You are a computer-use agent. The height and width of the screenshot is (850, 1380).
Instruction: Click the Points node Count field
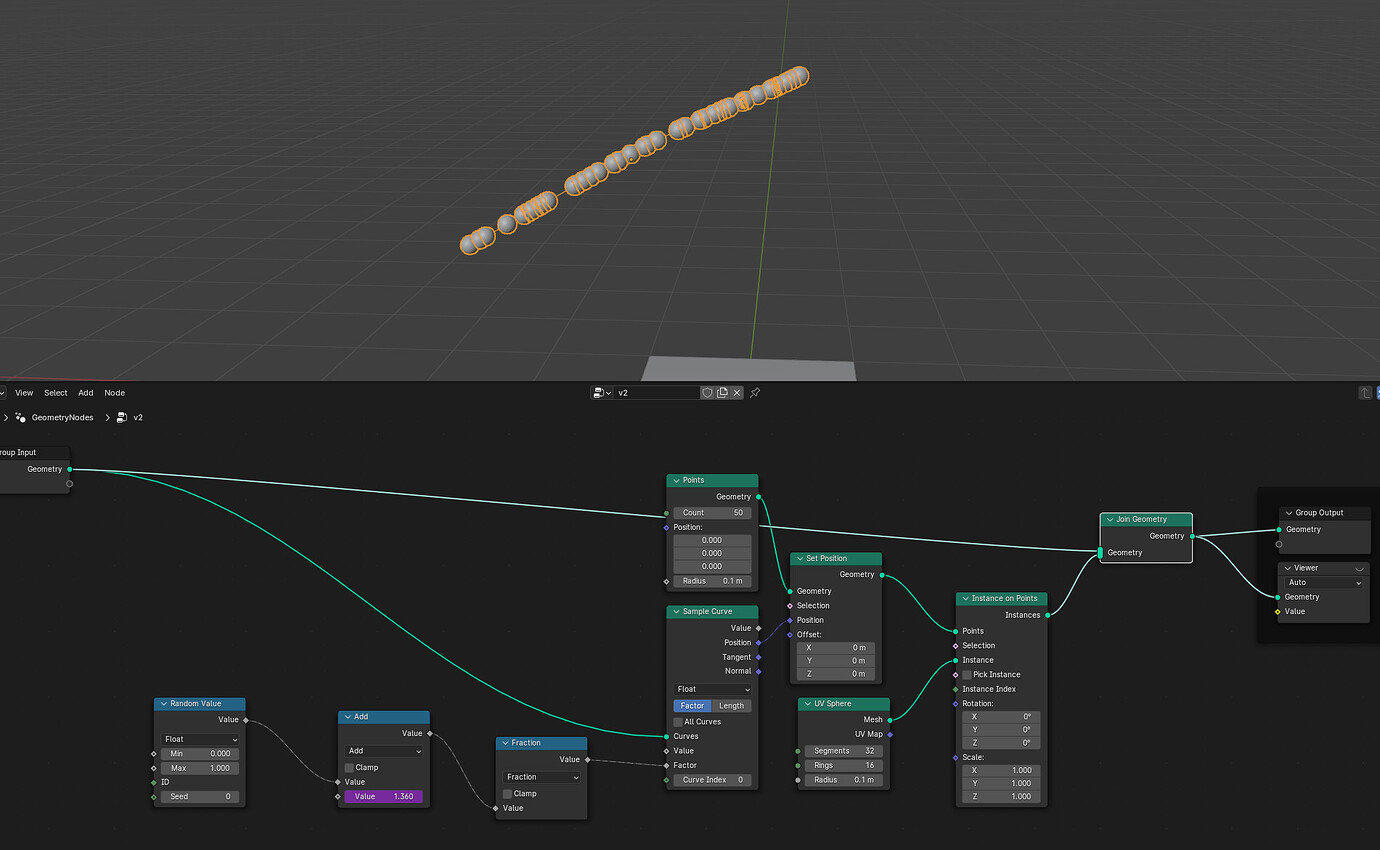click(712, 513)
